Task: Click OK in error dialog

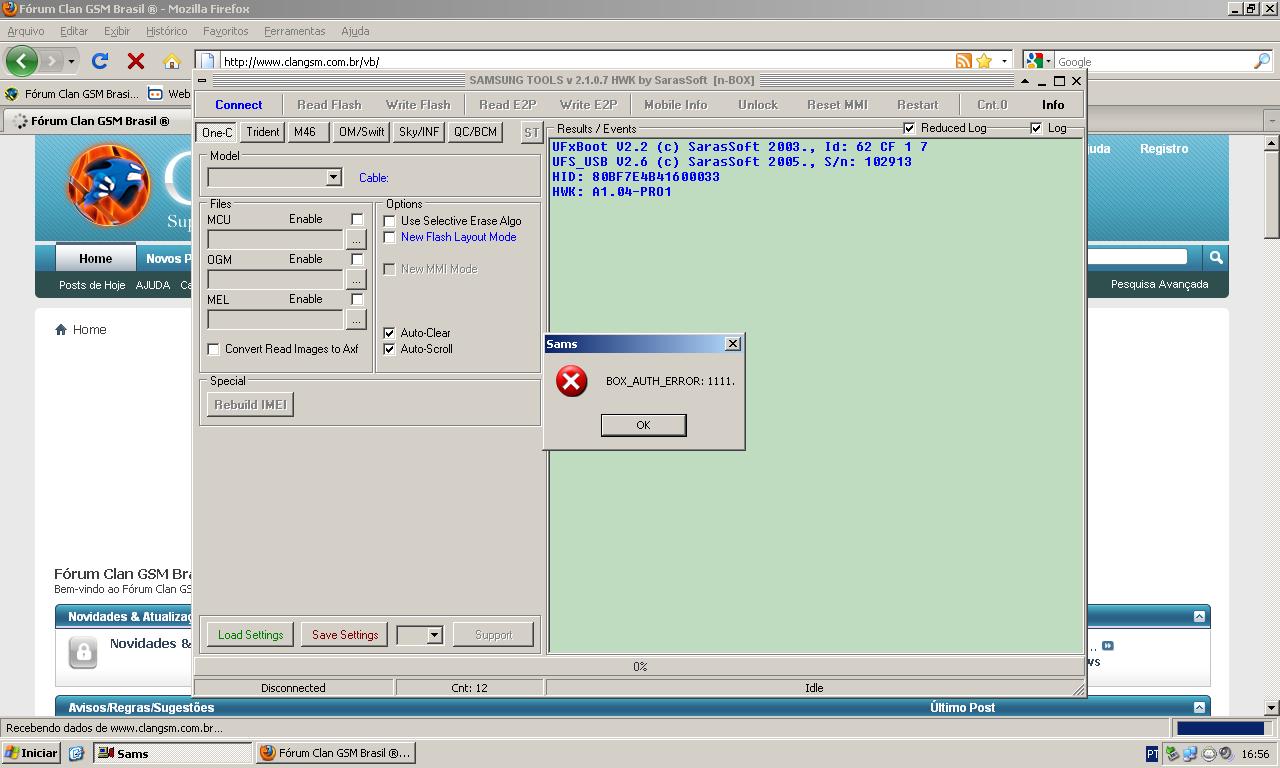Action: pyautogui.click(x=643, y=425)
